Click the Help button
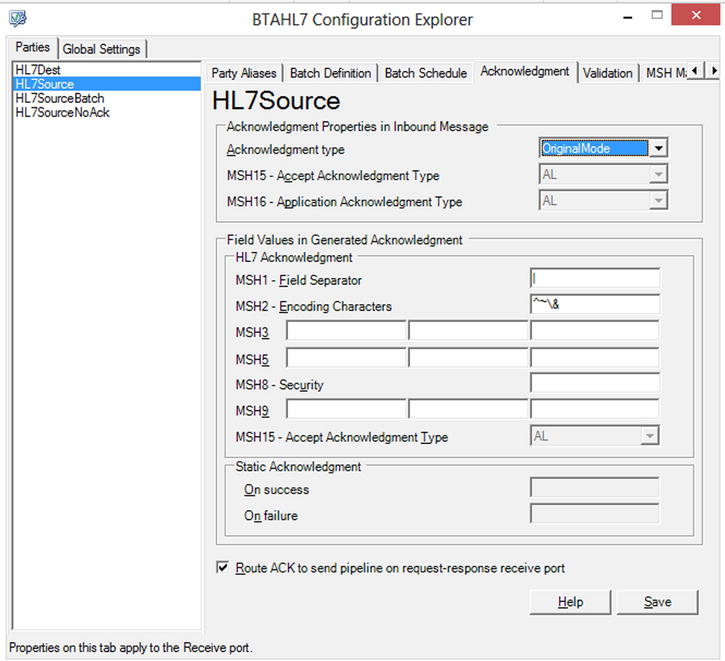725x661 pixels. (x=570, y=602)
